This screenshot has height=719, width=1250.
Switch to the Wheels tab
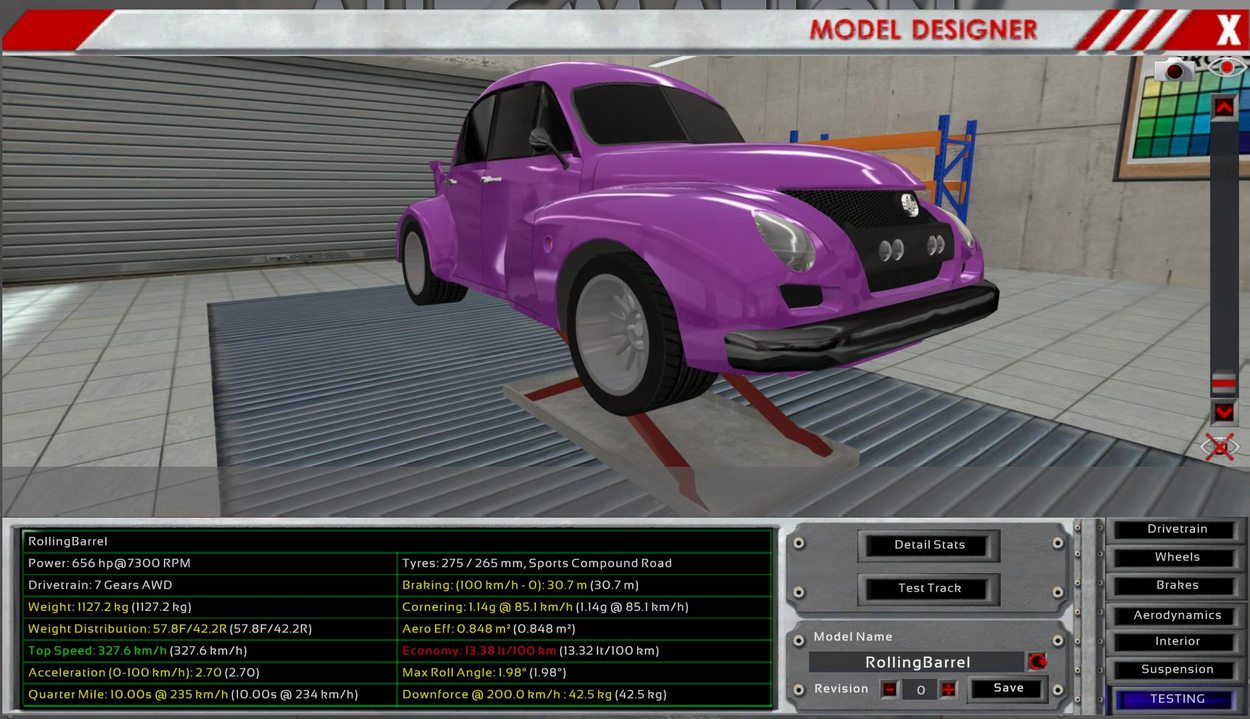(1177, 557)
